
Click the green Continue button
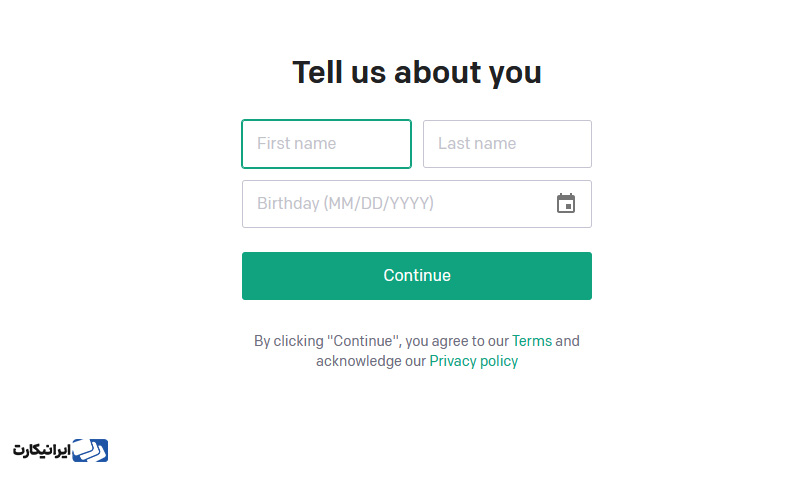417,275
